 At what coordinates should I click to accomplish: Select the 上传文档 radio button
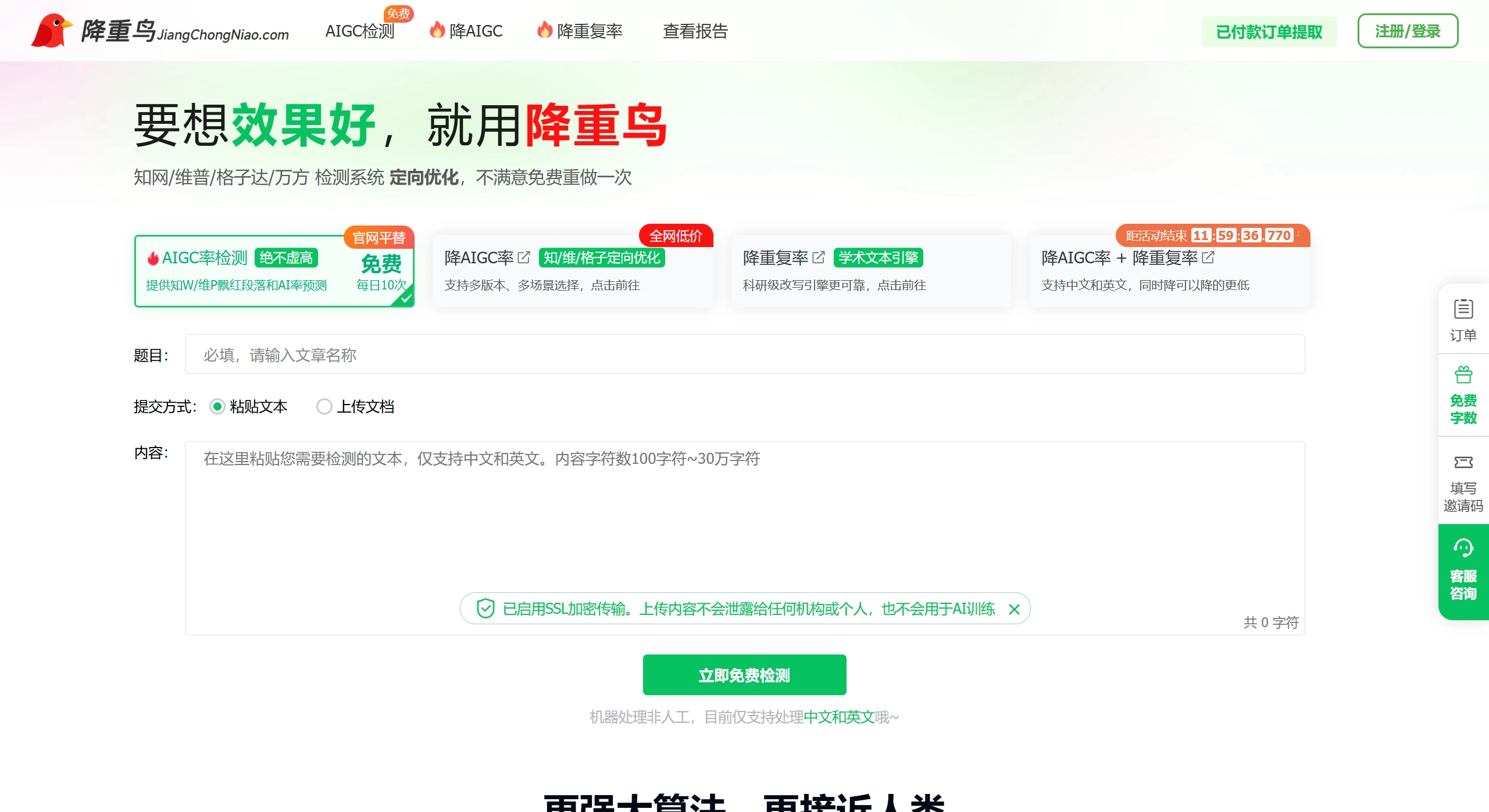324,406
